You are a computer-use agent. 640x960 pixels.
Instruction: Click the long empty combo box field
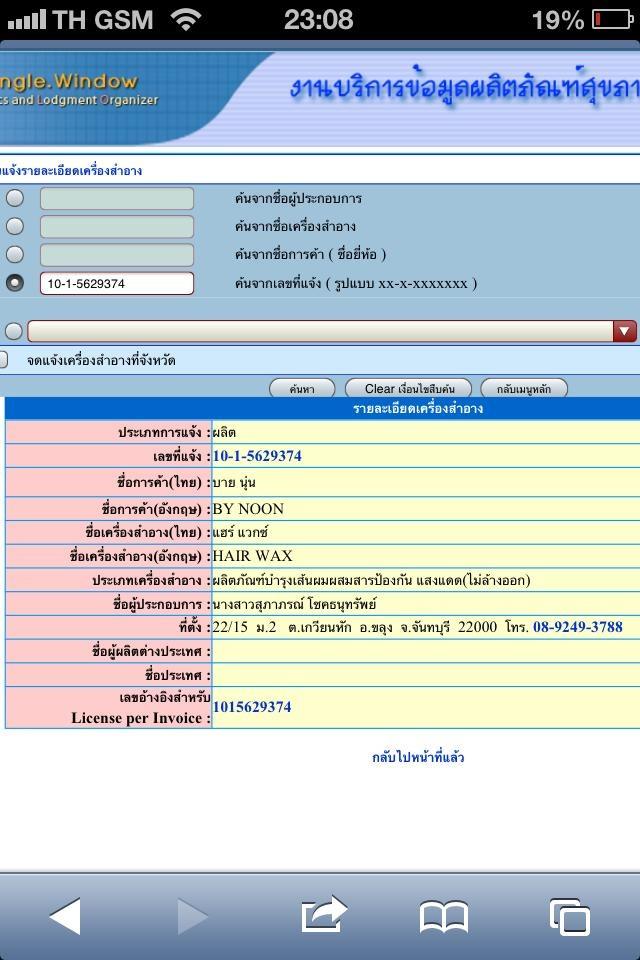coord(320,331)
